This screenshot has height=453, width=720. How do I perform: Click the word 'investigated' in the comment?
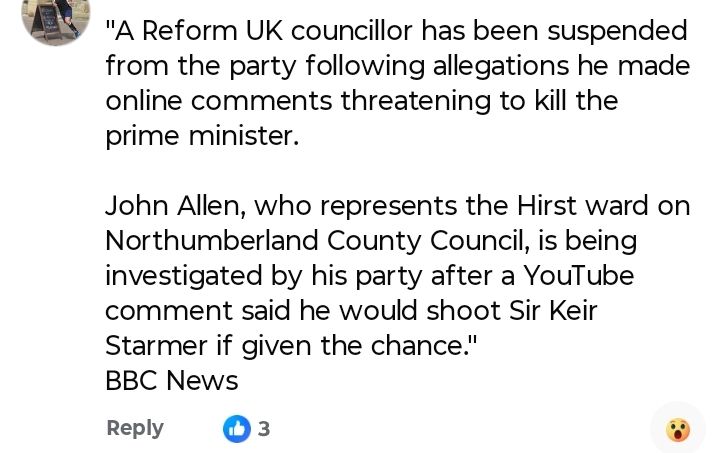point(184,277)
